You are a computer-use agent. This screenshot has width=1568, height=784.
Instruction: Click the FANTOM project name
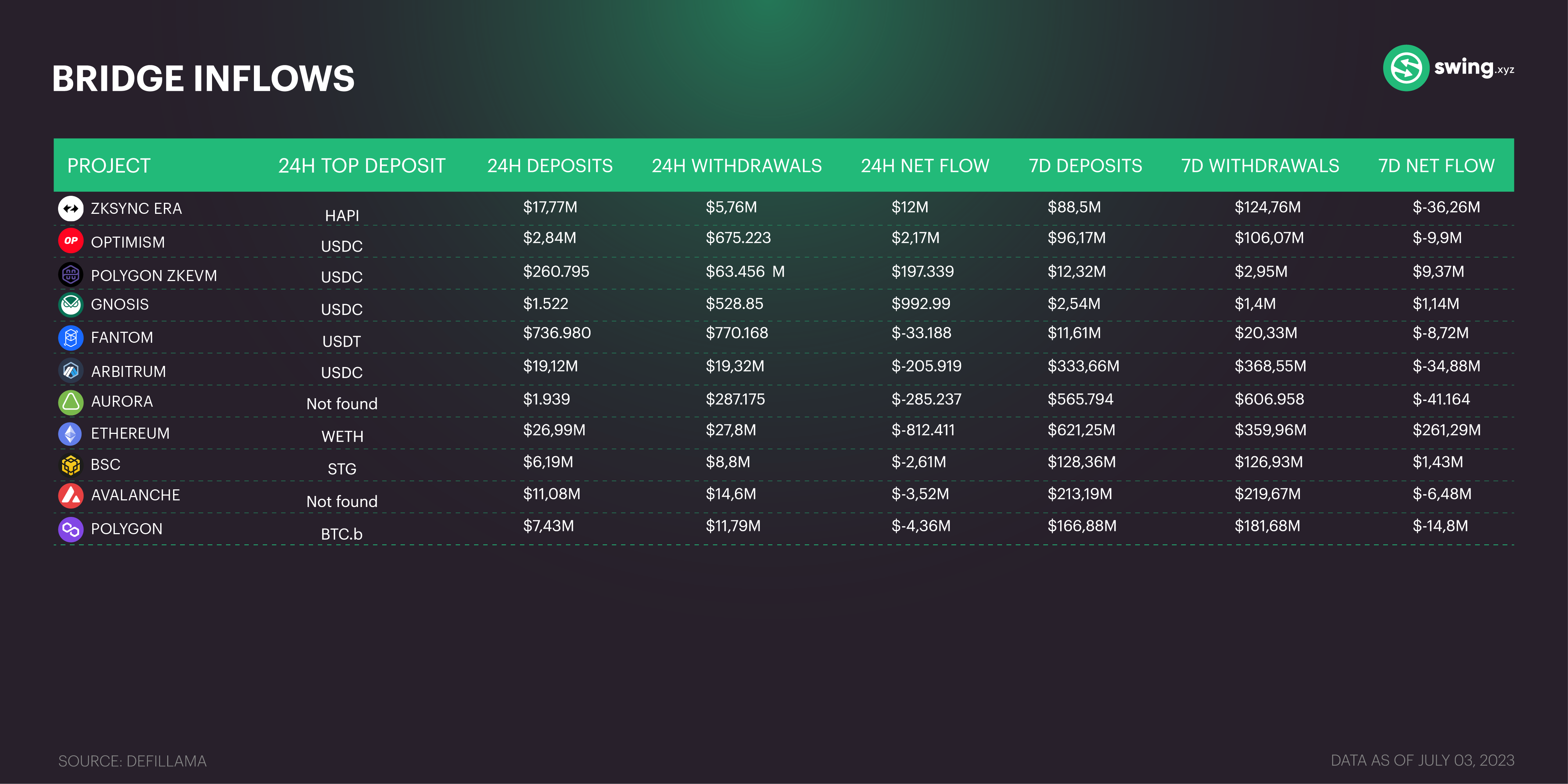[122, 337]
